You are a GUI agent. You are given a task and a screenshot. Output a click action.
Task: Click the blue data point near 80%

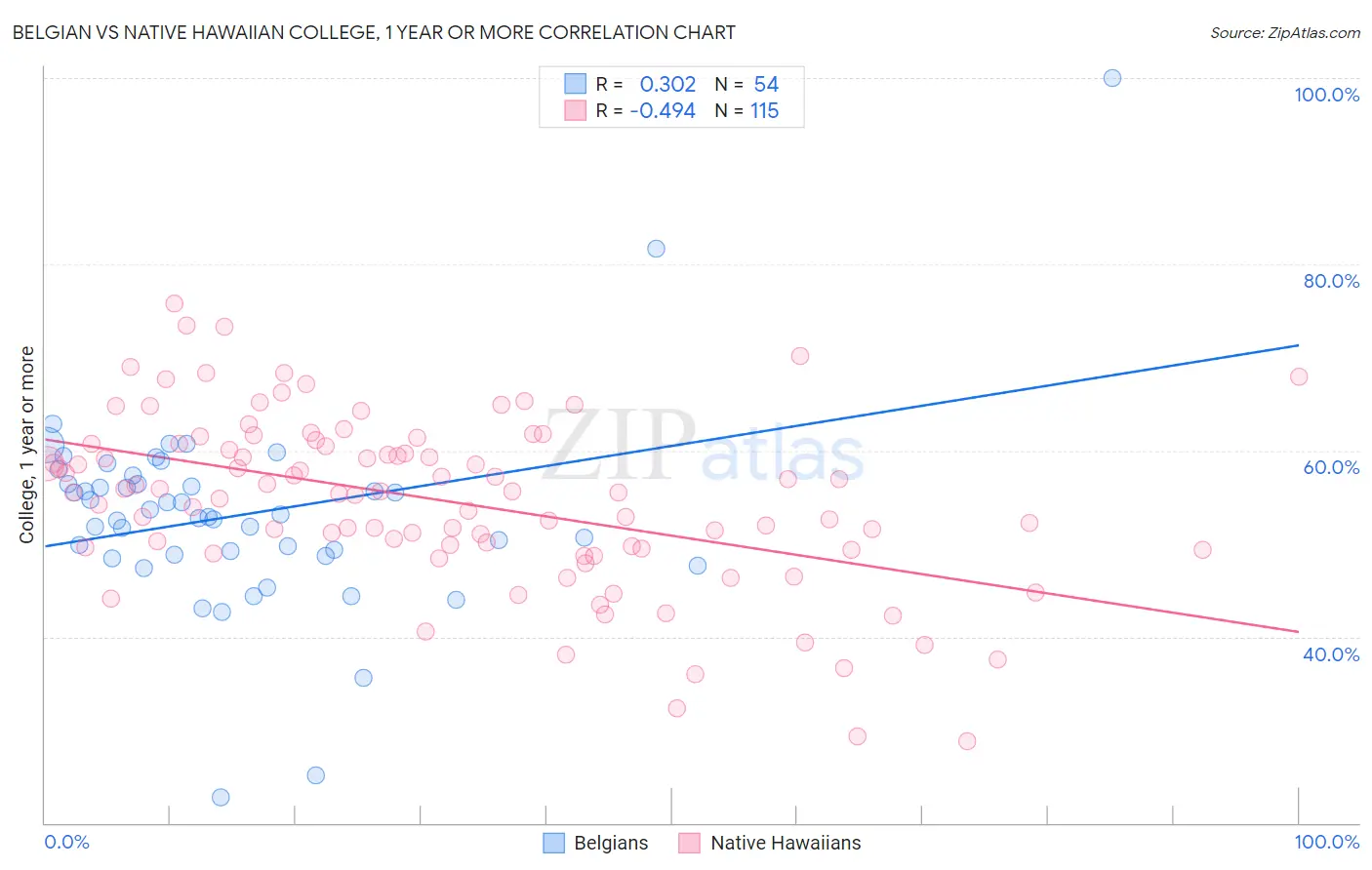click(x=657, y=249)
